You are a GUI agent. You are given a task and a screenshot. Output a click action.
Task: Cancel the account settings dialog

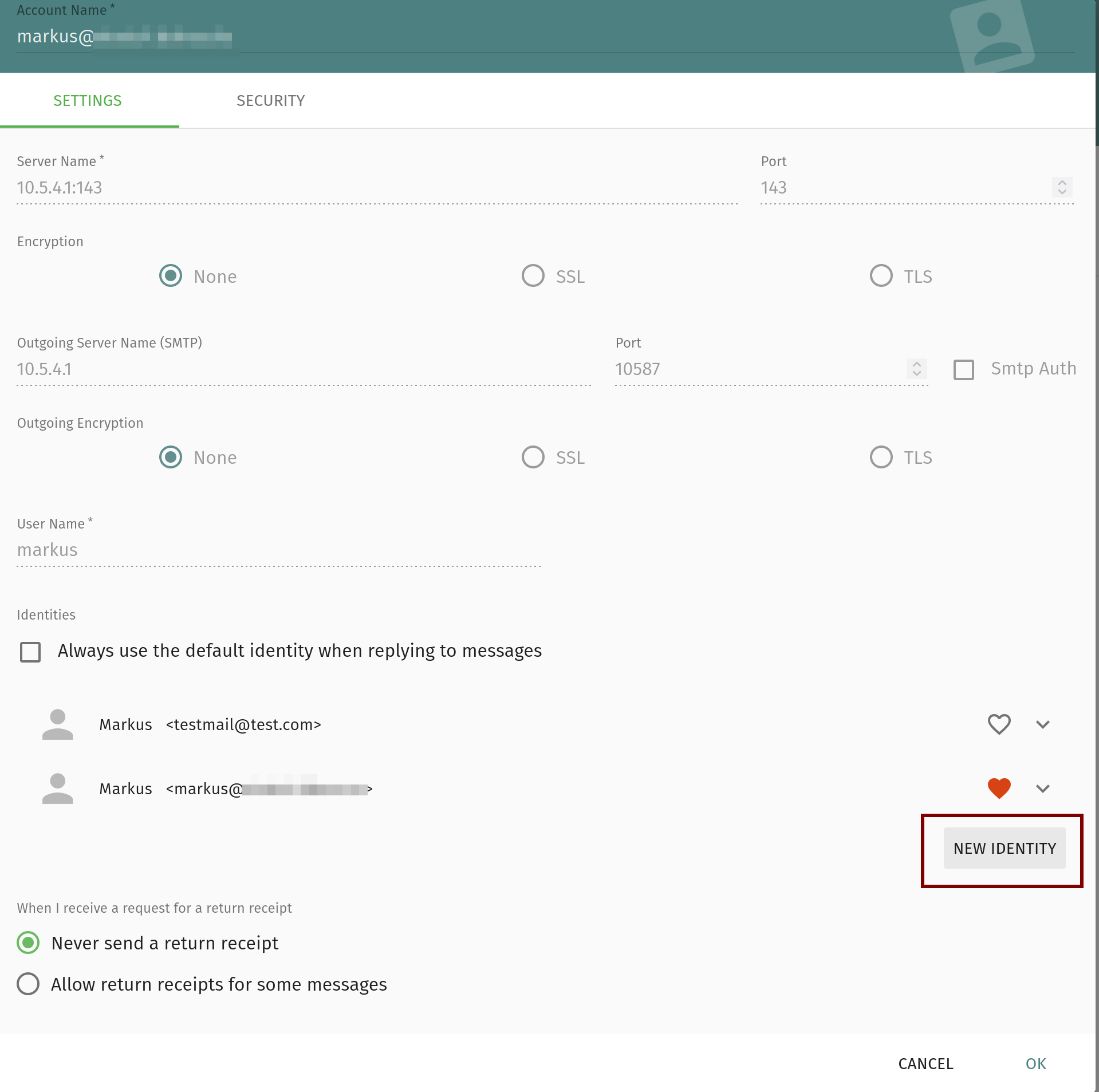[925, 1063]
